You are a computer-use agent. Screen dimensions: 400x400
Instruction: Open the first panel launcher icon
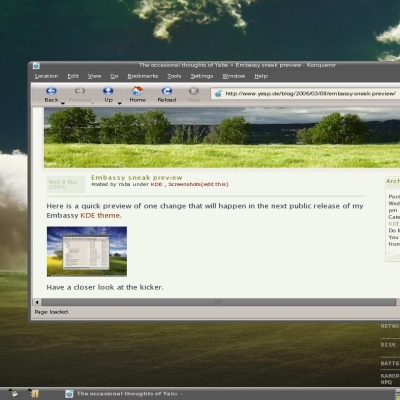[x=13, y=393]
